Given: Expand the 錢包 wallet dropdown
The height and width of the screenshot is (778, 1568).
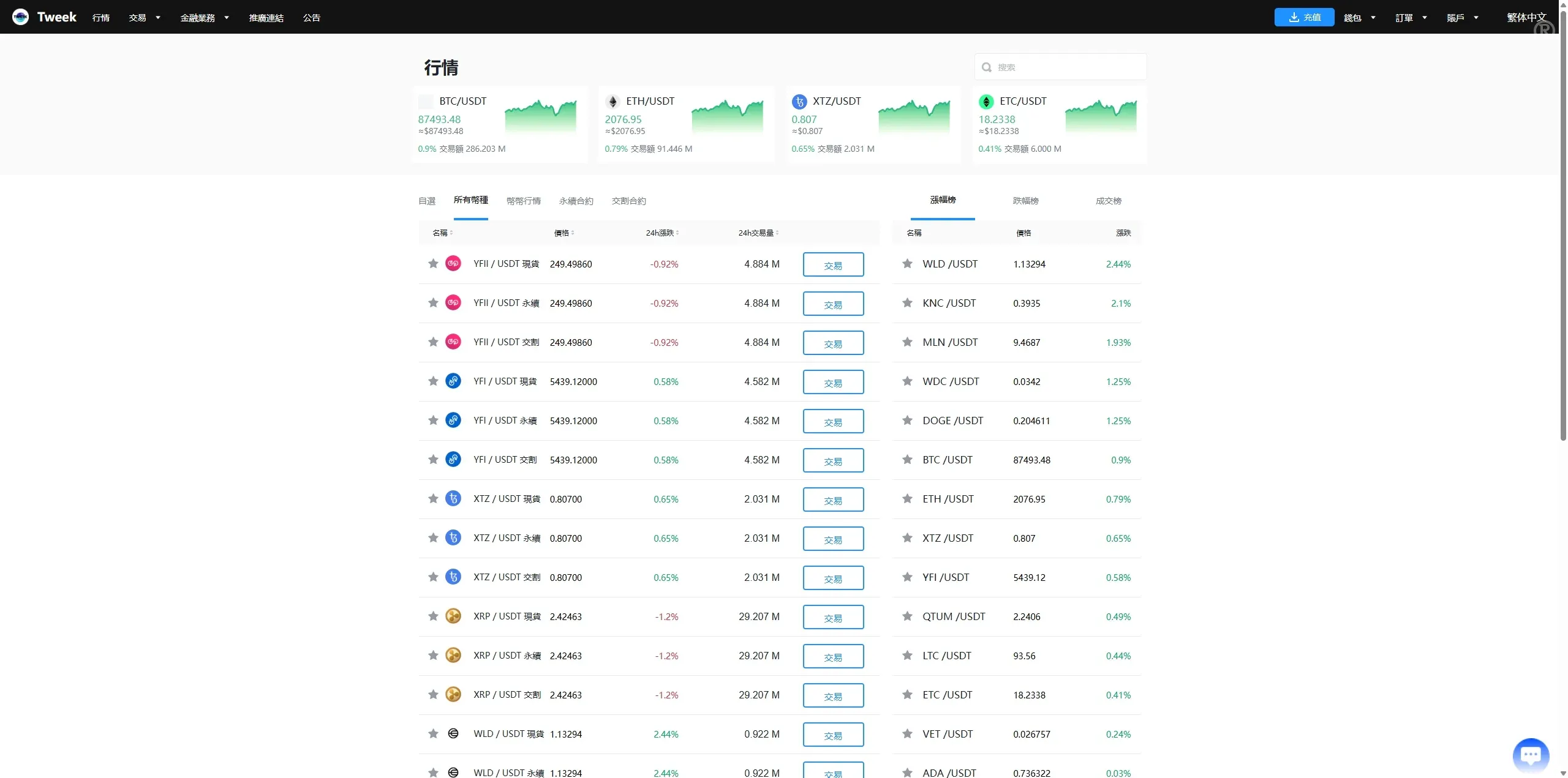Looking at the screenshot, I should coord(1359,18).
